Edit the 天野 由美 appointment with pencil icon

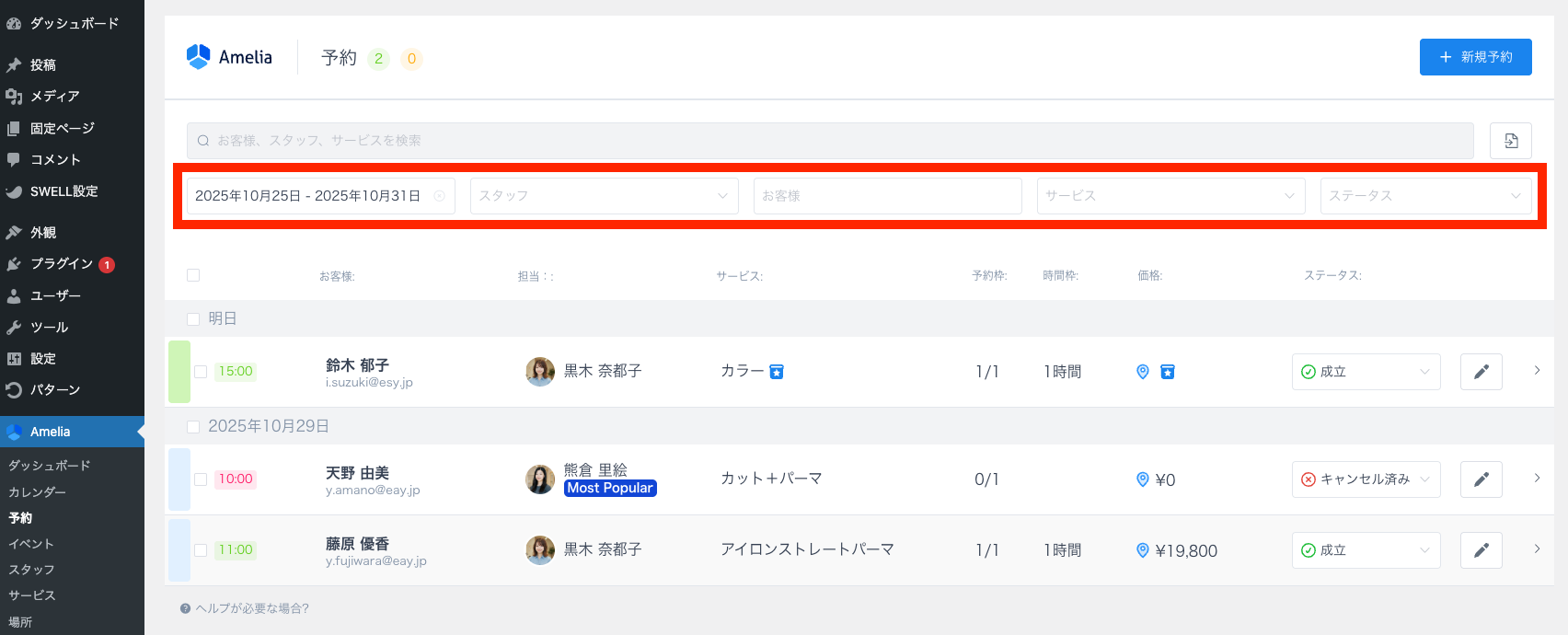click(x=1481, y=479)
